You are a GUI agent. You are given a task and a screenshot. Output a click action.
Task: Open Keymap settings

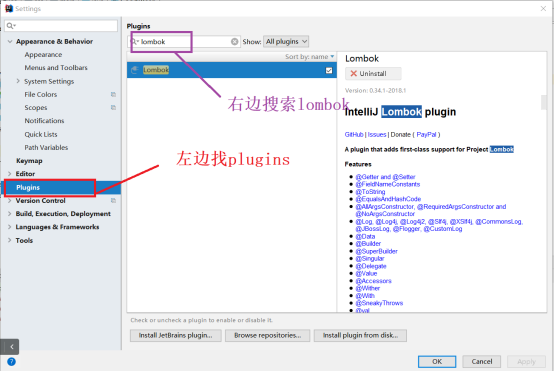coord(29,161)
